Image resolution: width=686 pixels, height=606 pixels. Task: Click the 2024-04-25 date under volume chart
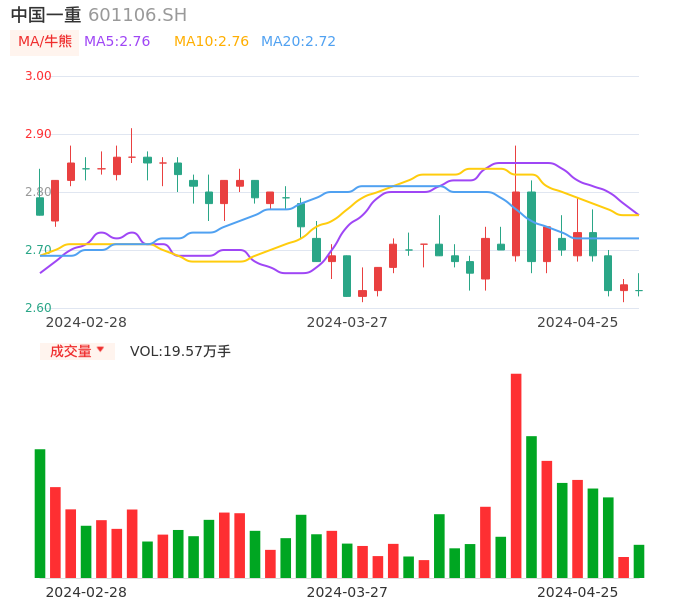577,592
